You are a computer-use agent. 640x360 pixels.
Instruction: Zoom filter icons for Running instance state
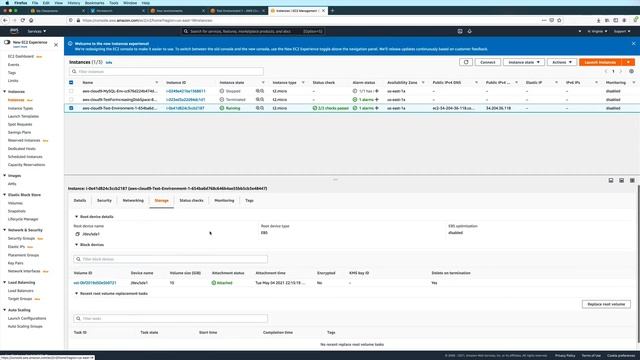tap(260, 108)
